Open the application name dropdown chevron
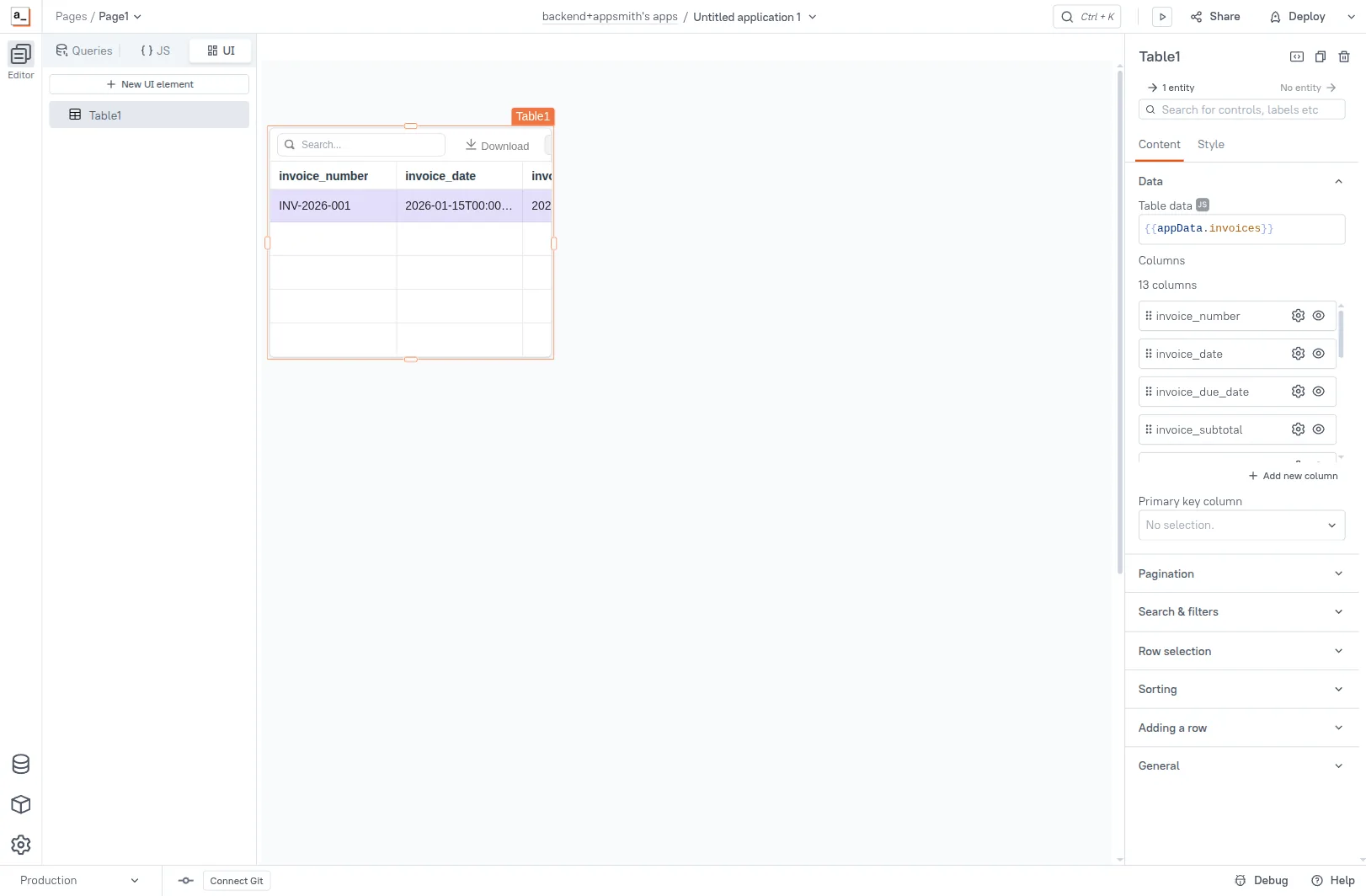The height and width of the screenshot is (896, 1366). point(813,17)
